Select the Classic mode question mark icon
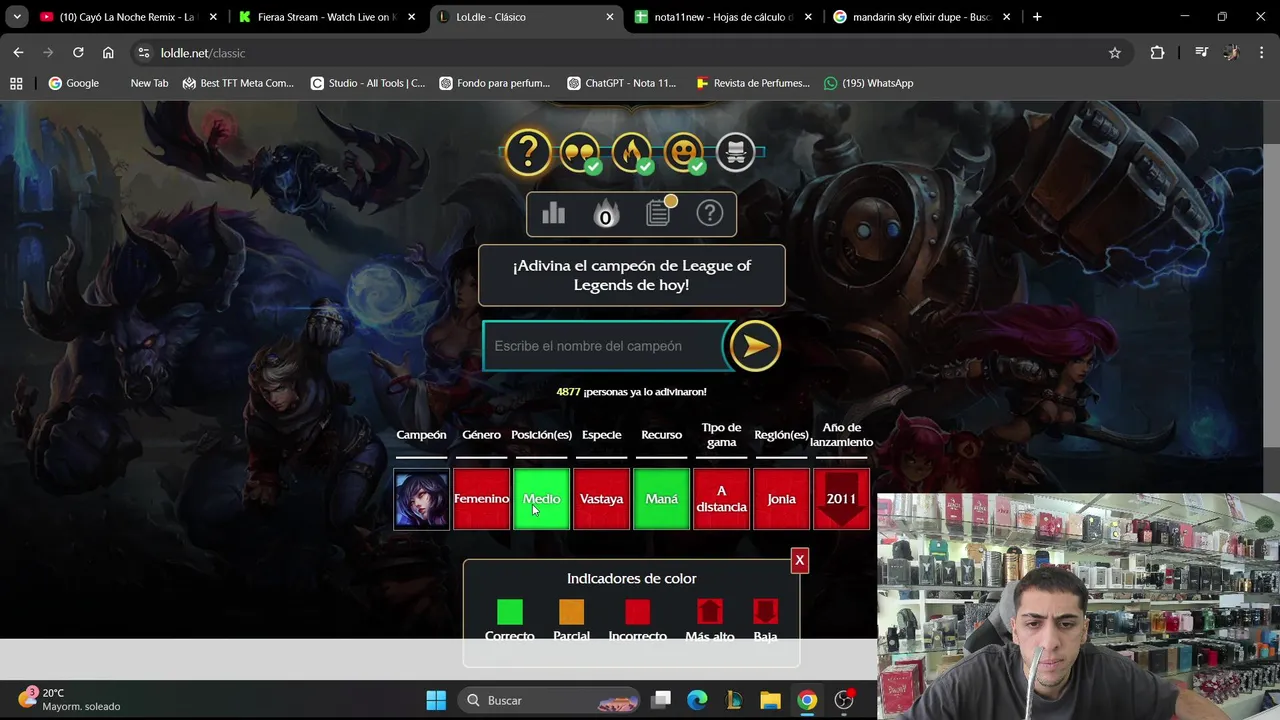 528,152
